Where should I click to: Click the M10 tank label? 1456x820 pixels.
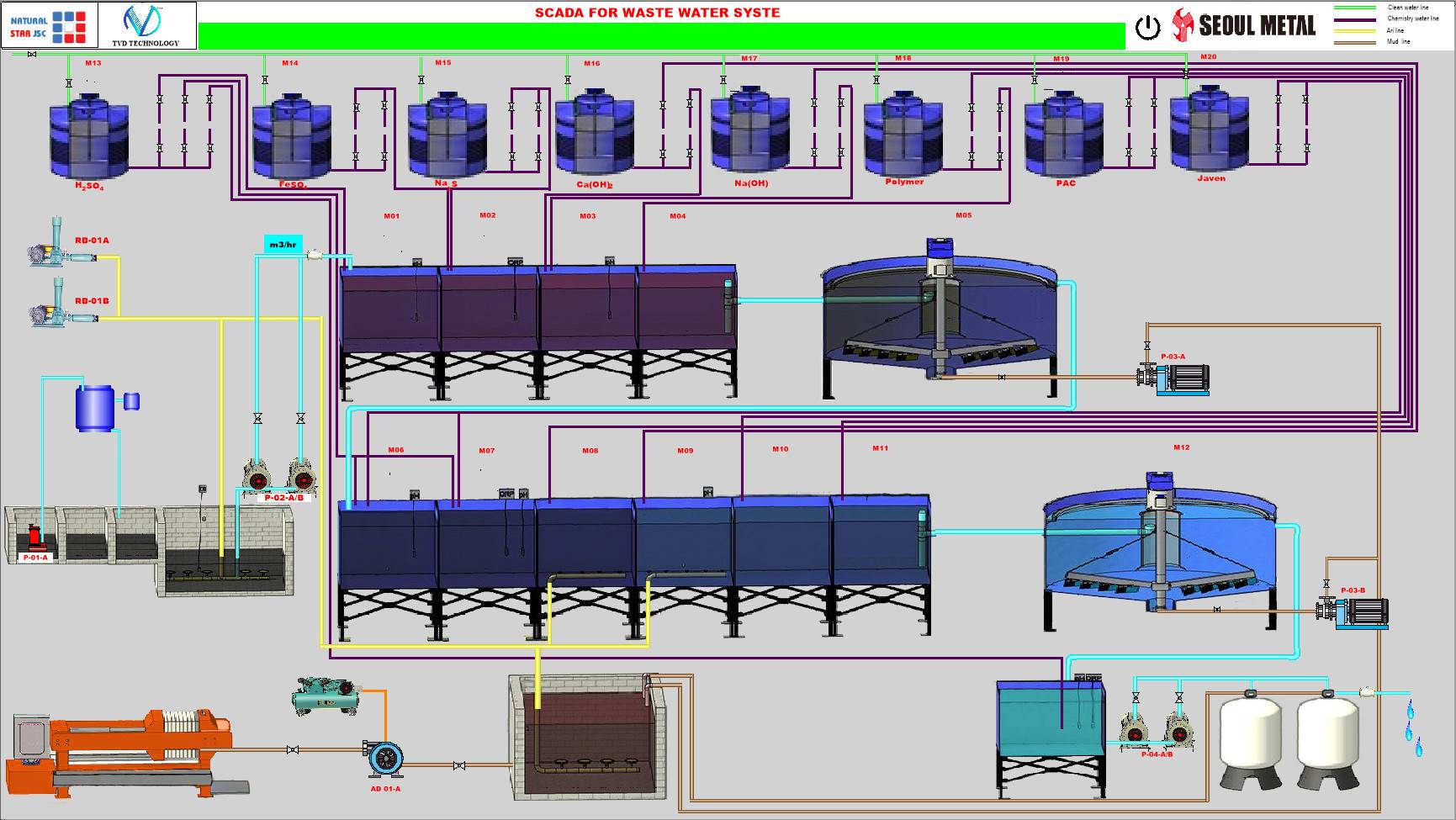[781, 449]
